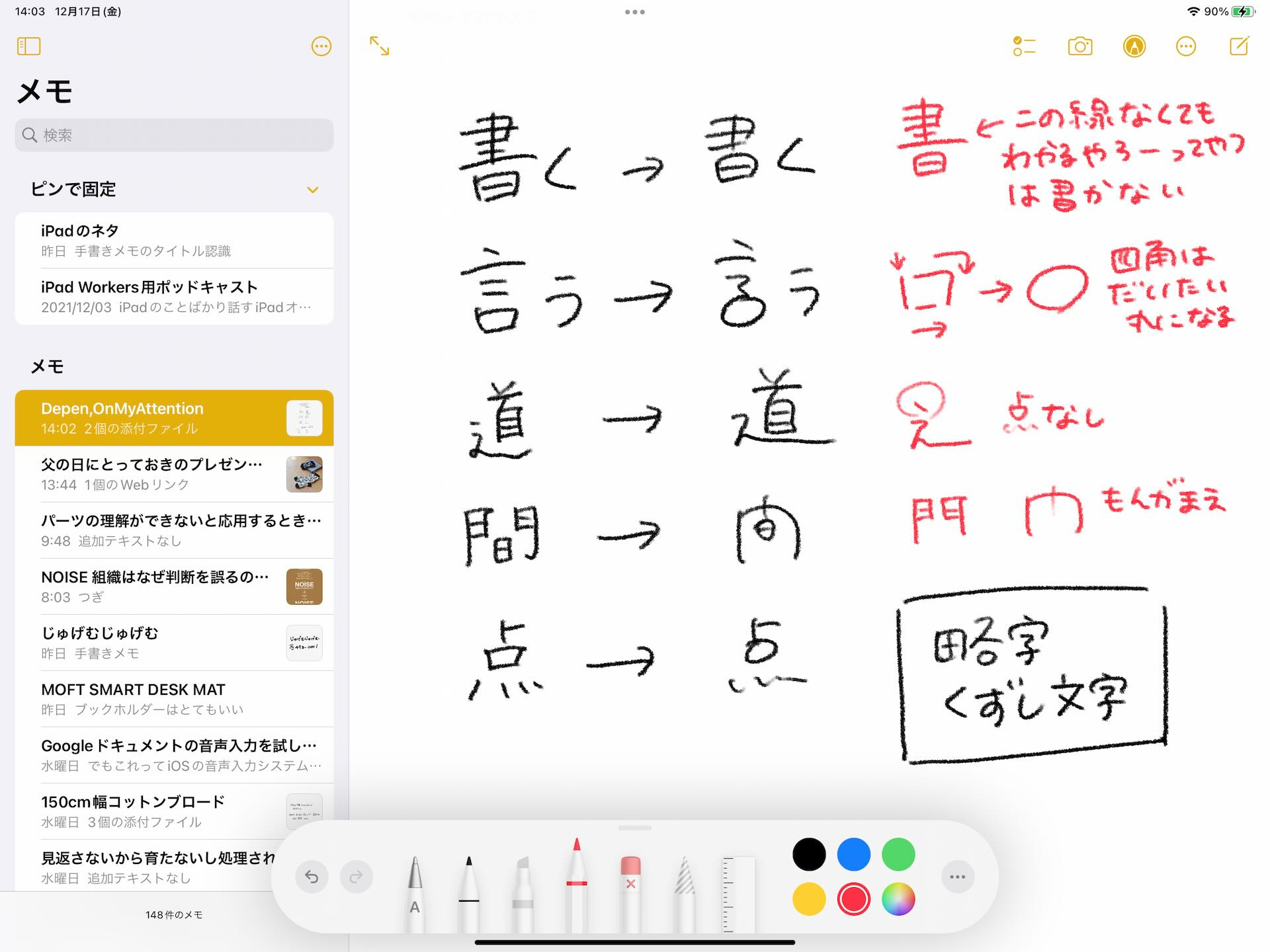This screenshot has width=1270, height=952.
Task: Open the MOFT SMART DESK MAT note
Action: pyautogui.click(x=174, y=699)
